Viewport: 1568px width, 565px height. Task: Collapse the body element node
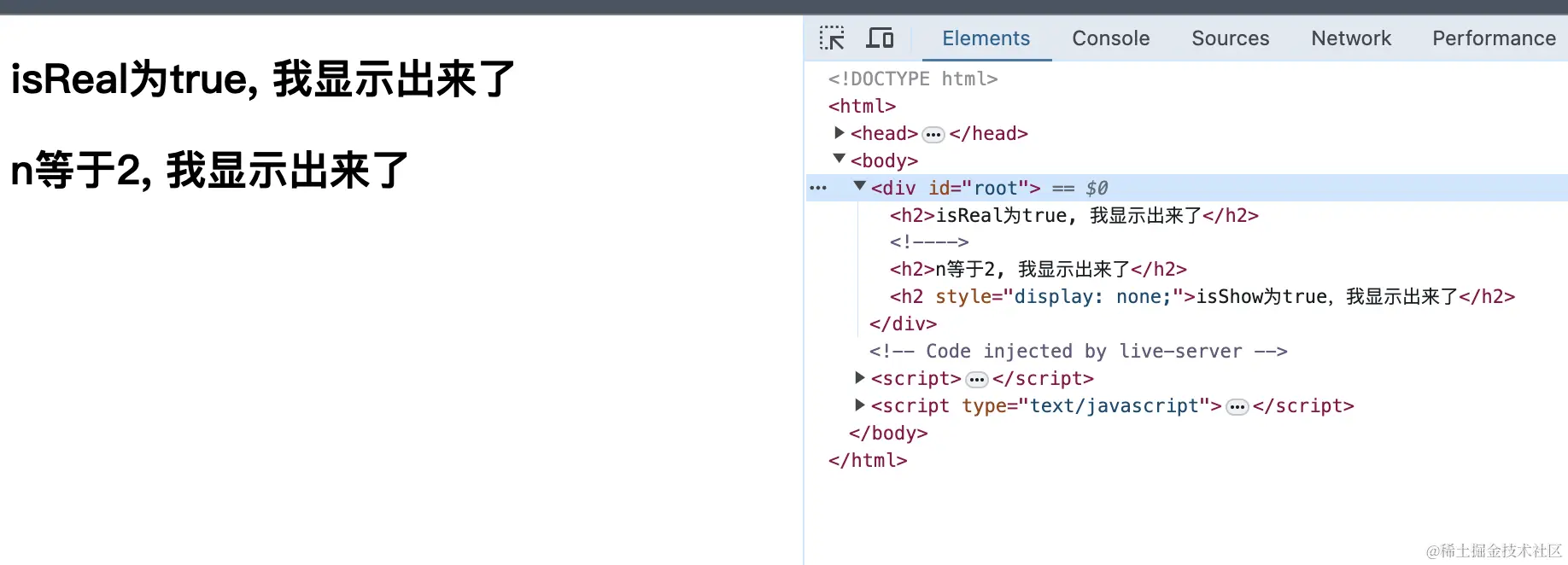coord(840,159)
